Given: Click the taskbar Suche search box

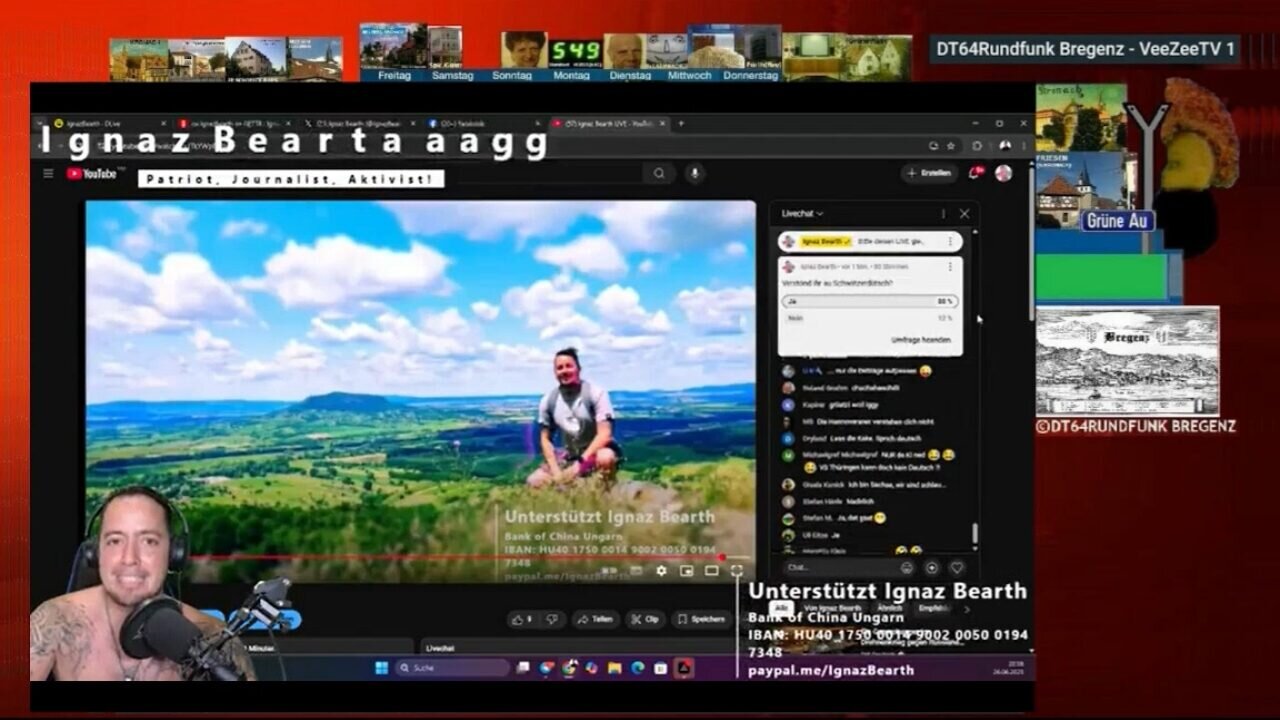Looking at the screenshot, I should coord(452,668).
